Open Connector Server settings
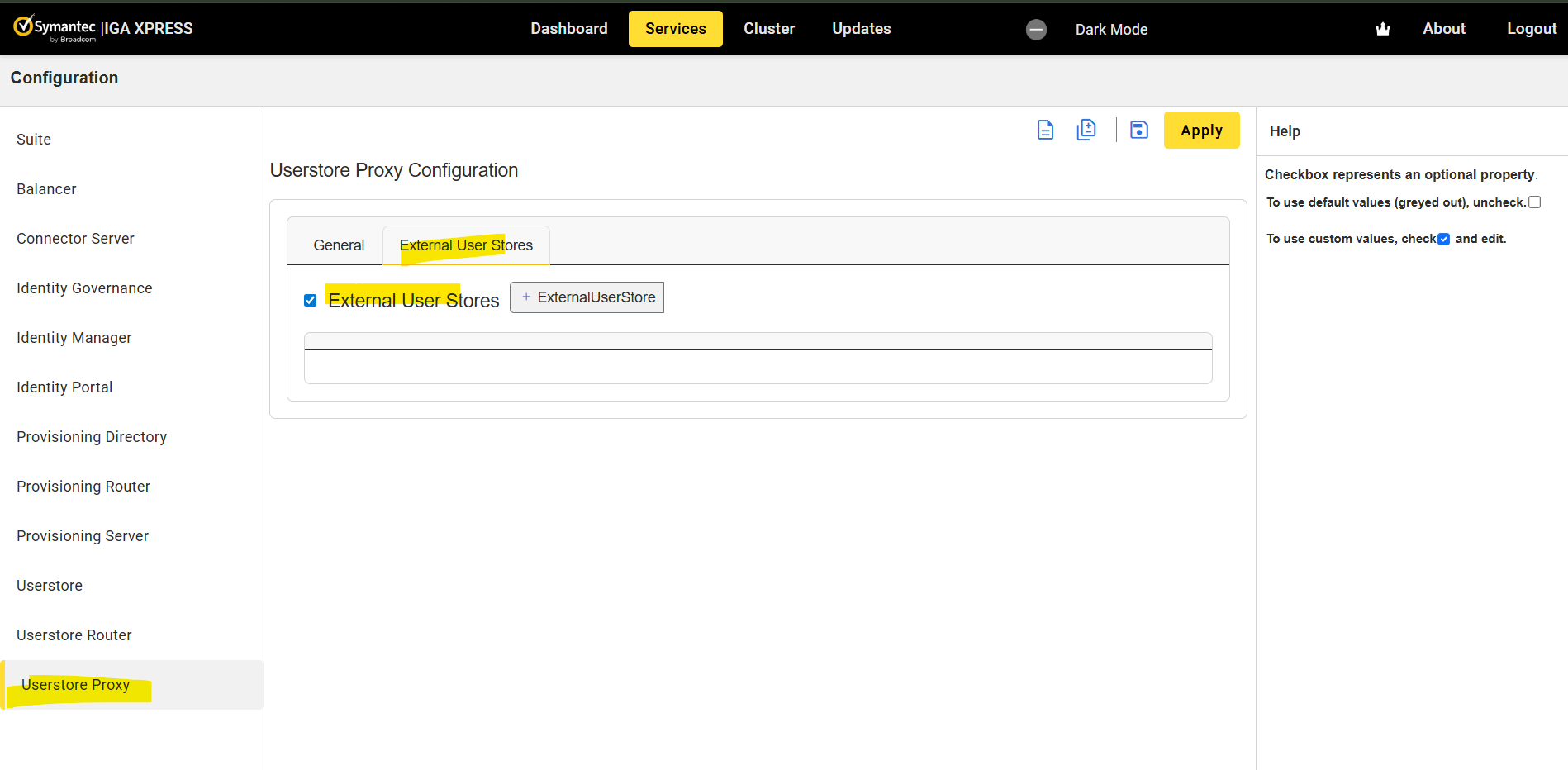This screenshot has width=1568, height=770. coord(75,239)
